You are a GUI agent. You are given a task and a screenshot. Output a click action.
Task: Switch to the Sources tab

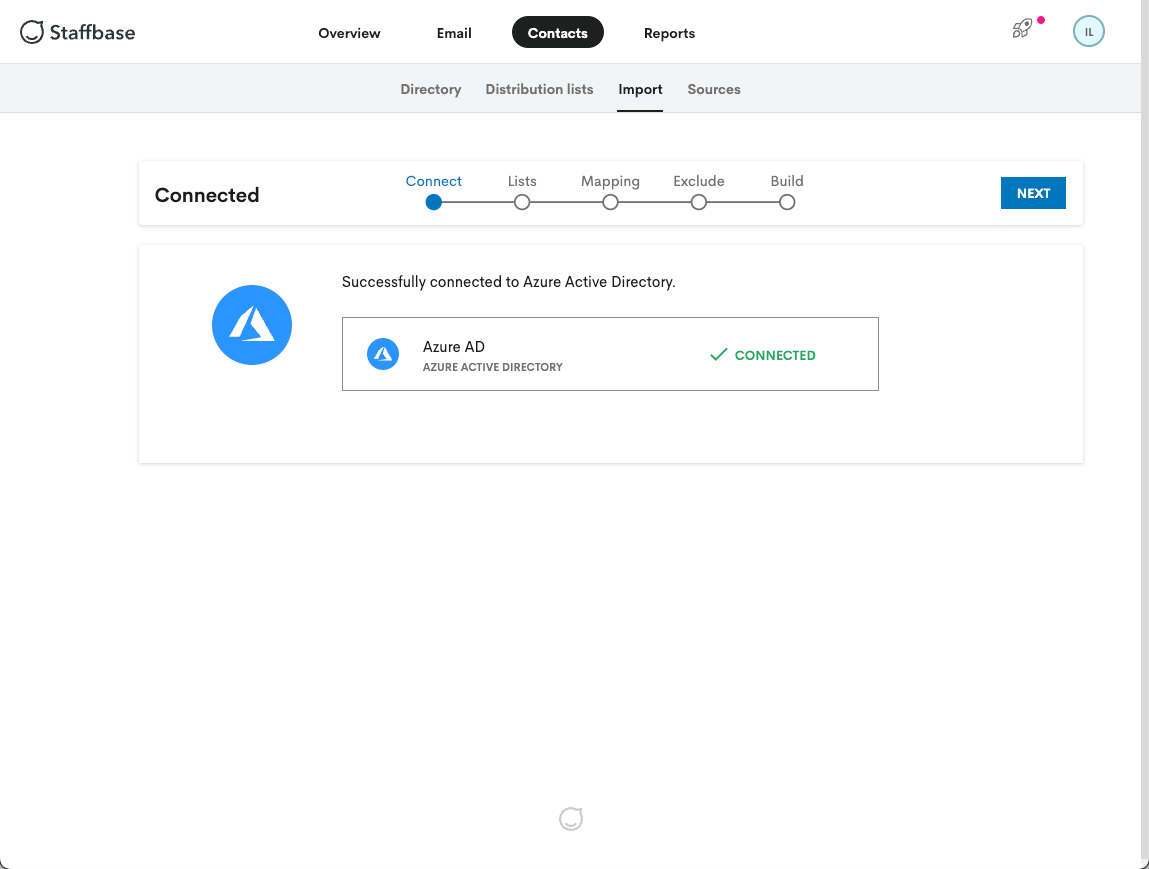(714, 89)
